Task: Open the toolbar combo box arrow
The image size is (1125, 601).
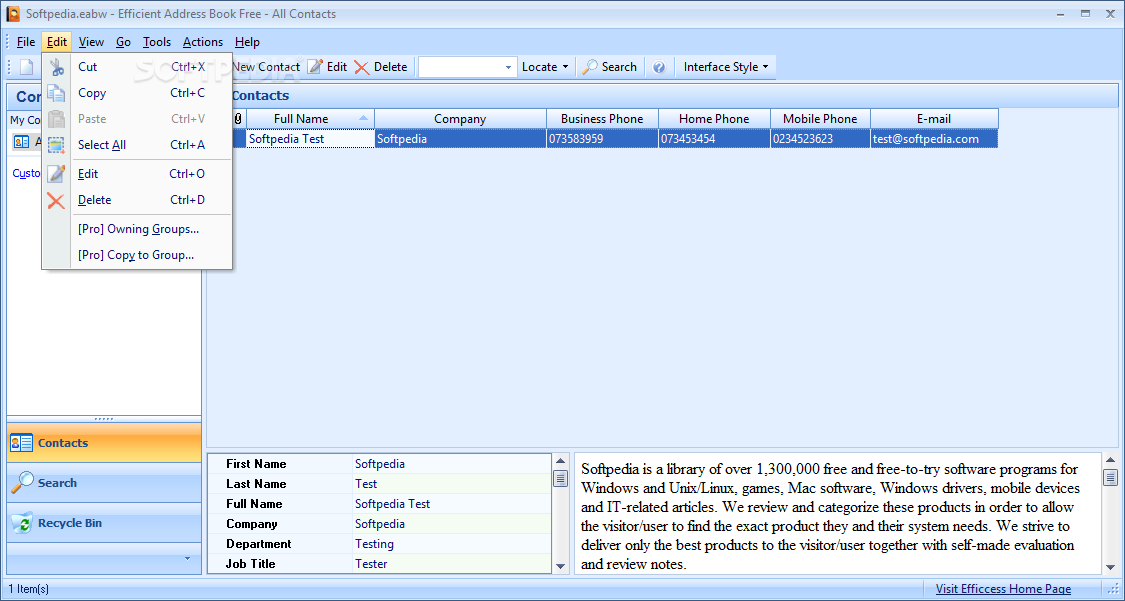Action: pos(508,67)
